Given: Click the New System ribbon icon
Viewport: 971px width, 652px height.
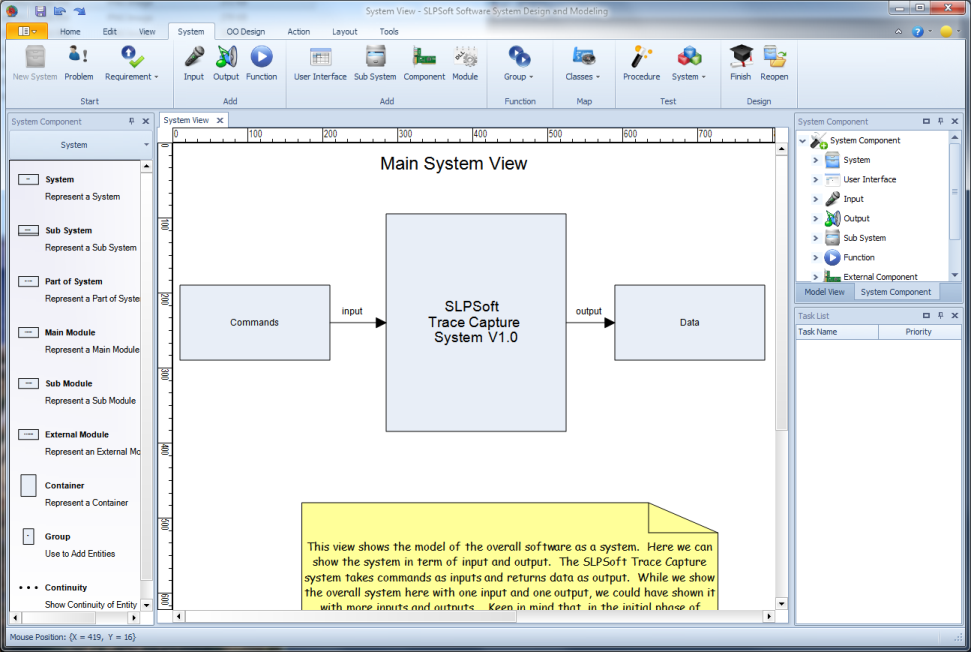Looking at the screenshot, I should coord(35,63).
